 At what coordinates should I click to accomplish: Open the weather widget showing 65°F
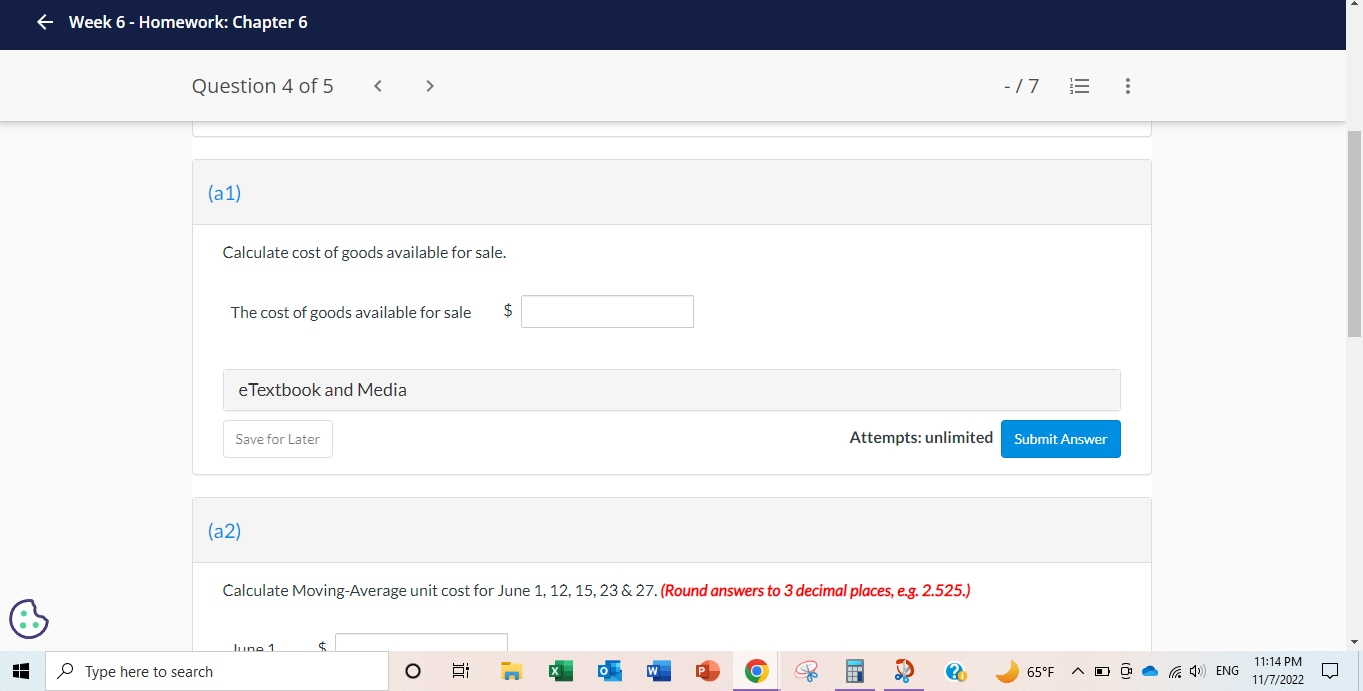tap(1026, 671)
